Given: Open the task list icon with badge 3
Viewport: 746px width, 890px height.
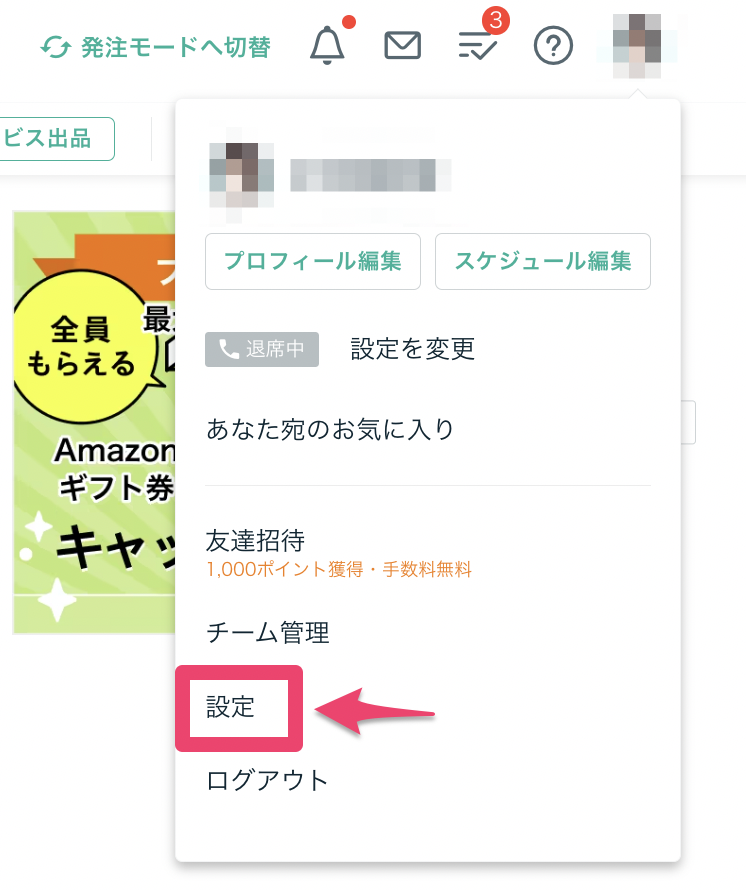Looking at the screenshot, I should tap(478, 45).
